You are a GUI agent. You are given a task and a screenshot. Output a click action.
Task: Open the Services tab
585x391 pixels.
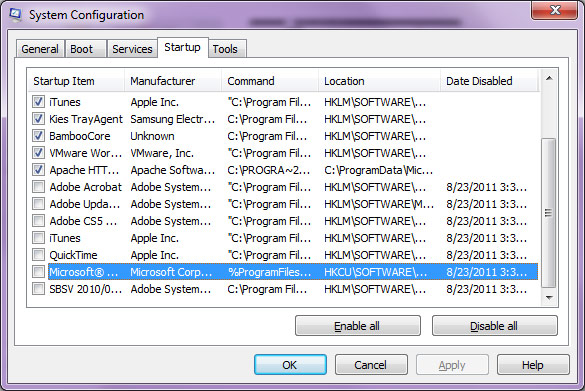coord(132,49)
